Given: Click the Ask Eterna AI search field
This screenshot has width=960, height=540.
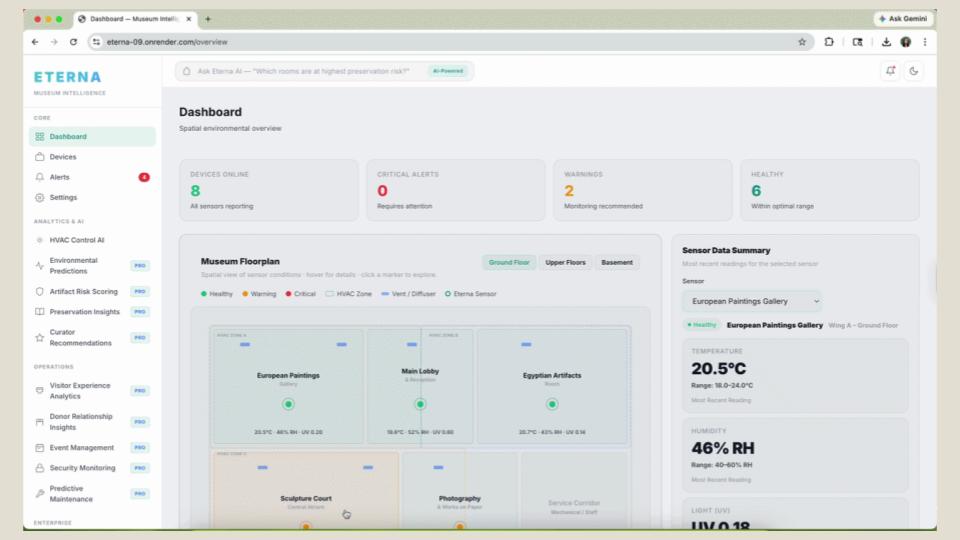Looking at the screenshot, I should [x=324, y=71].
